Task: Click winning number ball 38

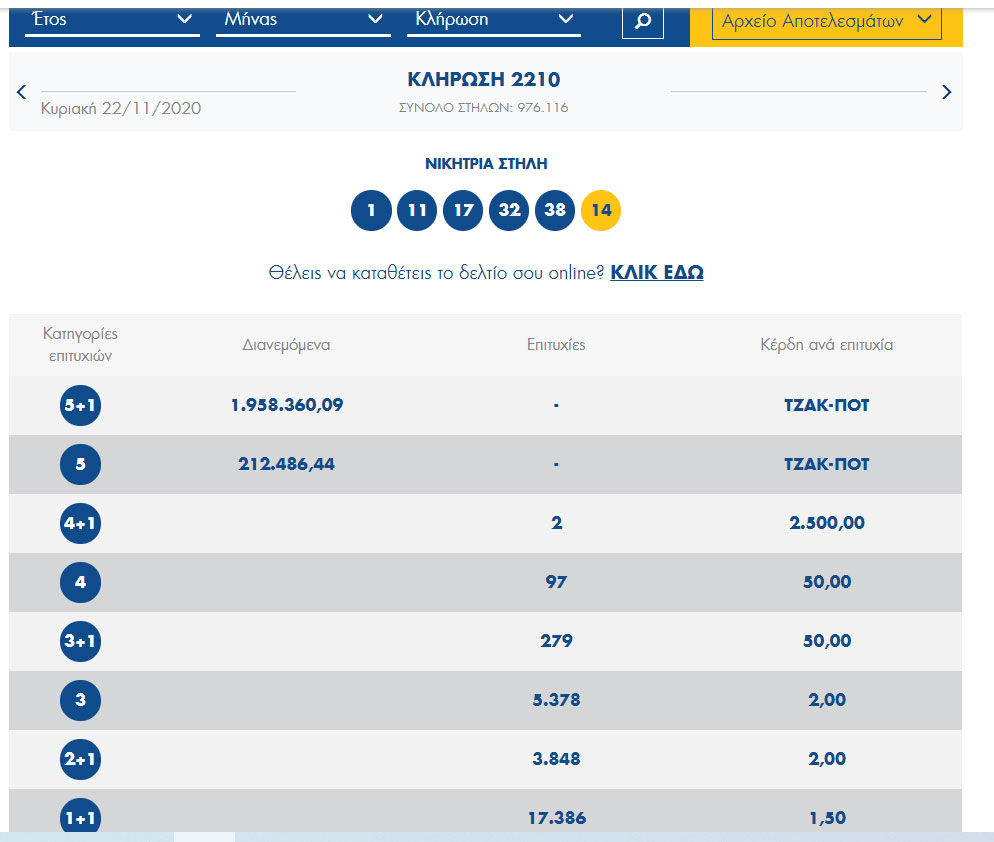Action: (555, 211)
